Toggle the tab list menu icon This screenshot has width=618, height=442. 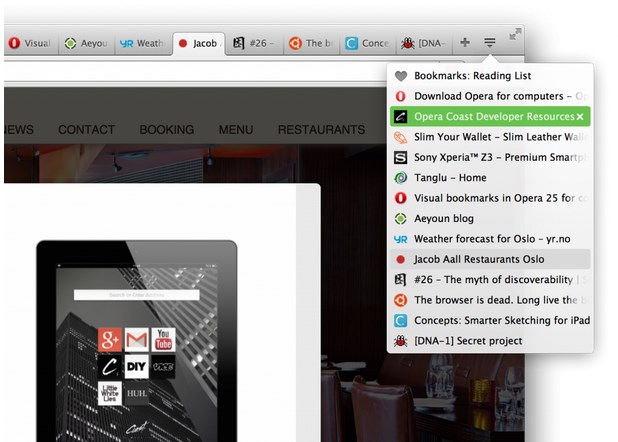tap(490, 42)
